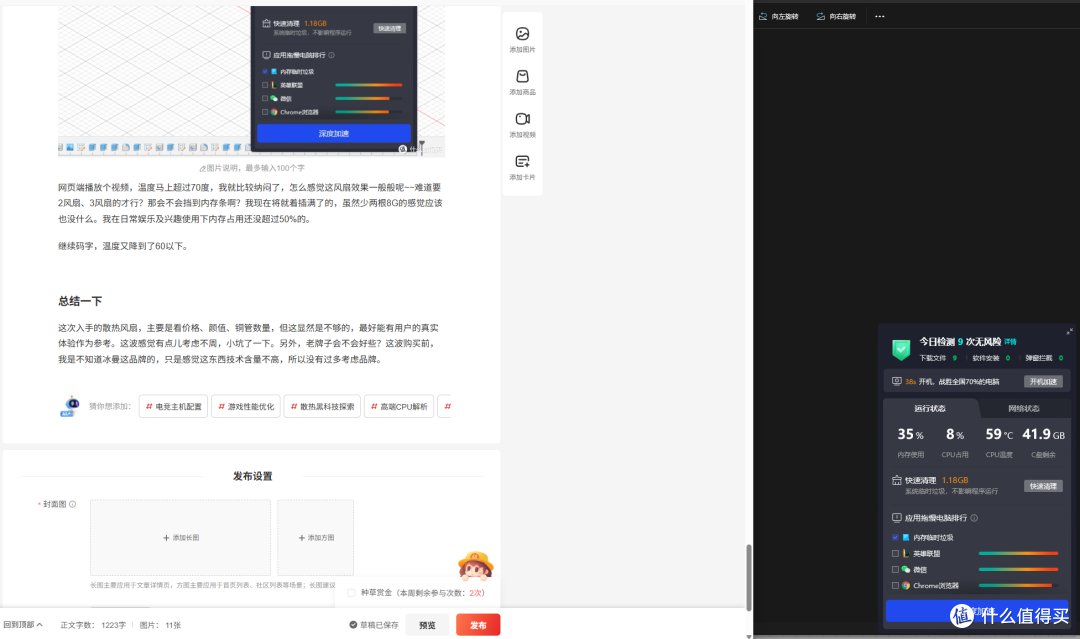
Task: Click the 下载文件 9 stat in security panel
Action: (x=937, y=358)
